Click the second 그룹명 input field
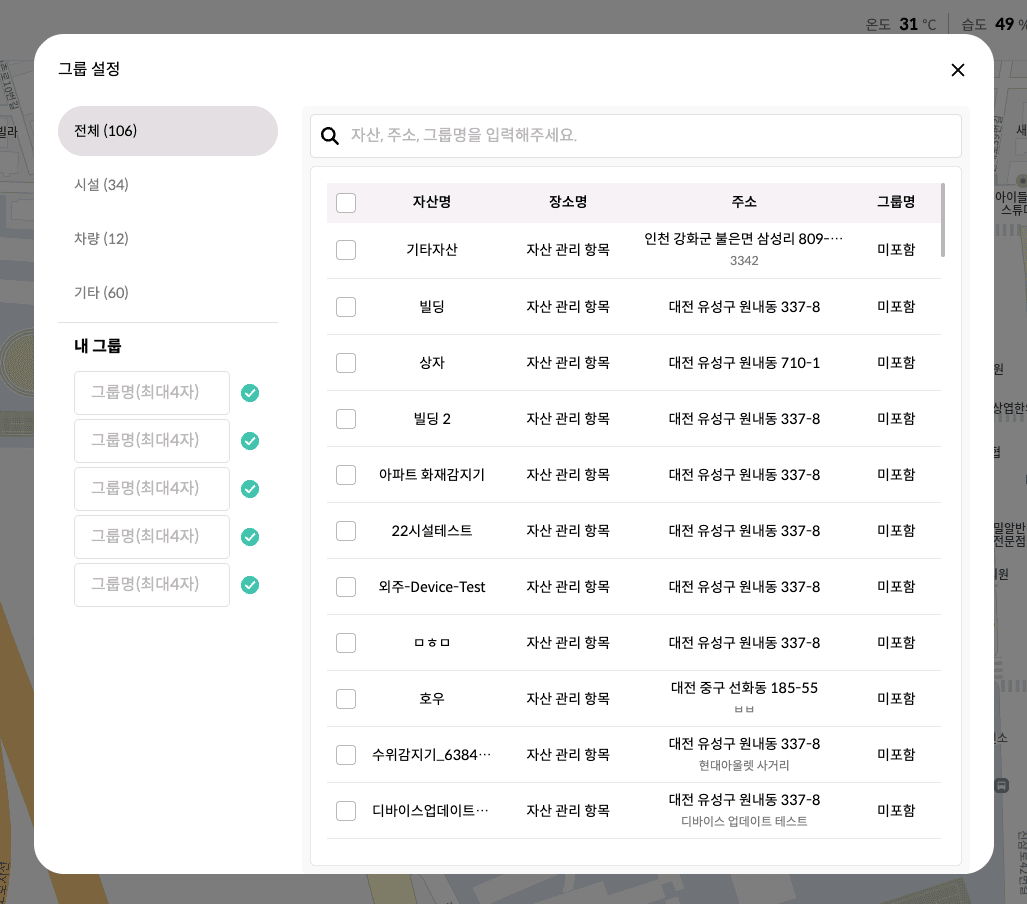The width and height of the screenshot is (1027, 904). click(x=152, y=440)
